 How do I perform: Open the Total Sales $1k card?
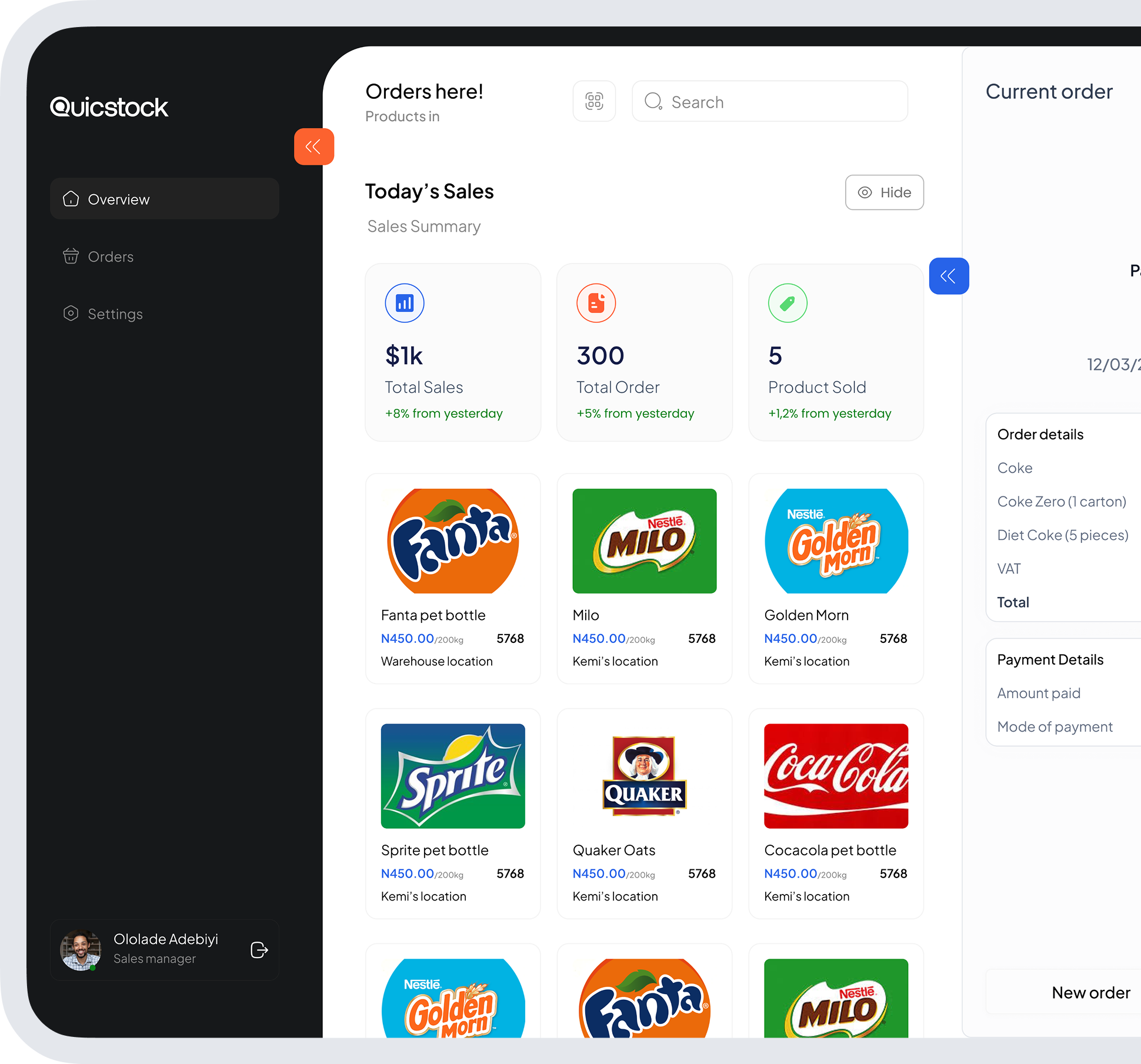(453, 352)
